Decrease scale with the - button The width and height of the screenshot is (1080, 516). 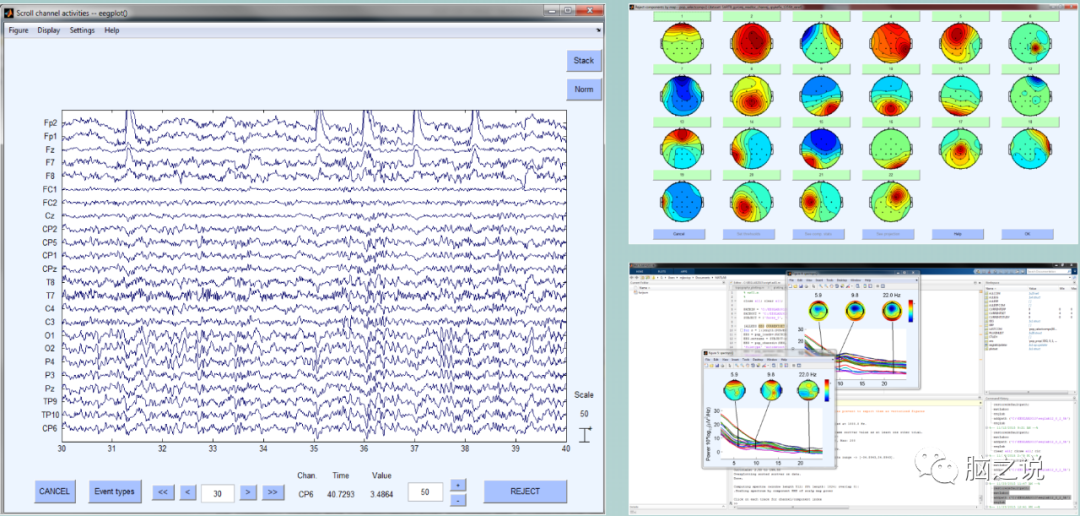(458, 498)
